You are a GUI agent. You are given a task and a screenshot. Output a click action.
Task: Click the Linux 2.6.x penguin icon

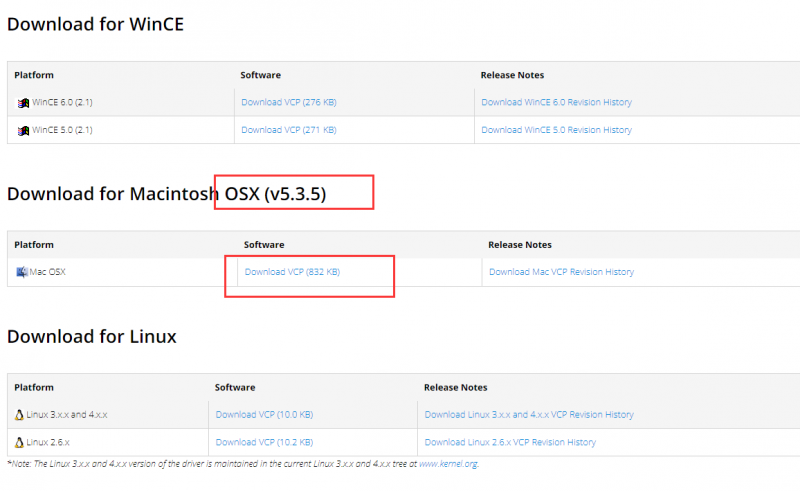[x=19, y=442]
